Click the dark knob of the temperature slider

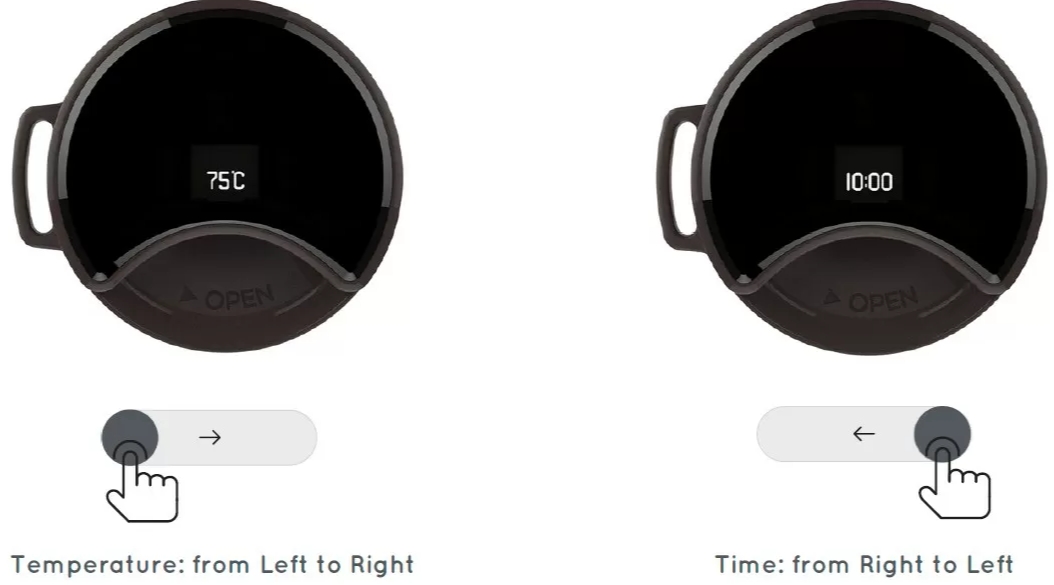coord(130,438)
